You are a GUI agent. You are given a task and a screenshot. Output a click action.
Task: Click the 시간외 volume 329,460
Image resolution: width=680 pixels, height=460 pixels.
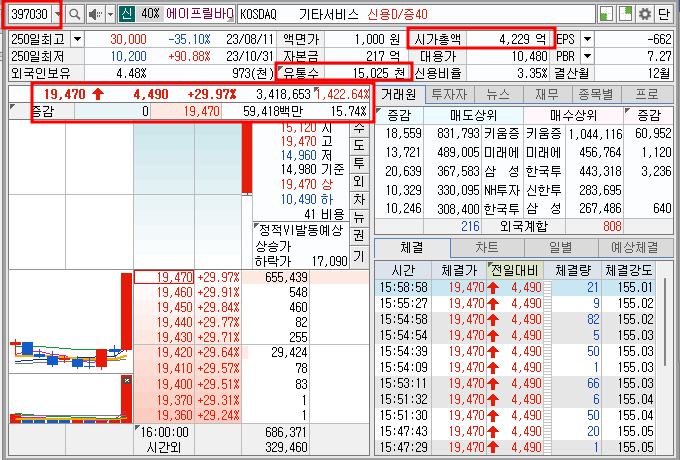[286, 447]
